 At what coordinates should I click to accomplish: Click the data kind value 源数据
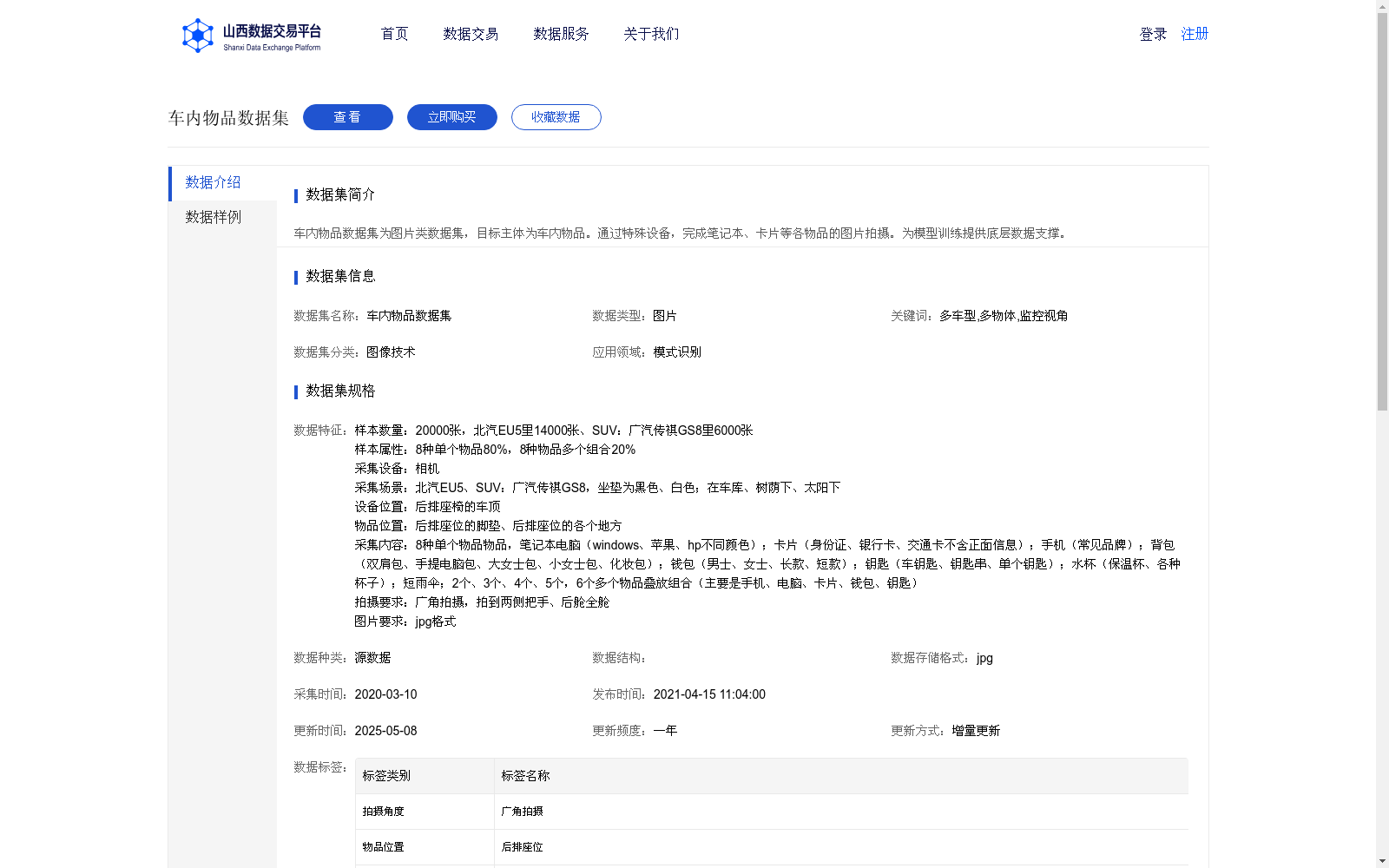click(372, 658)
